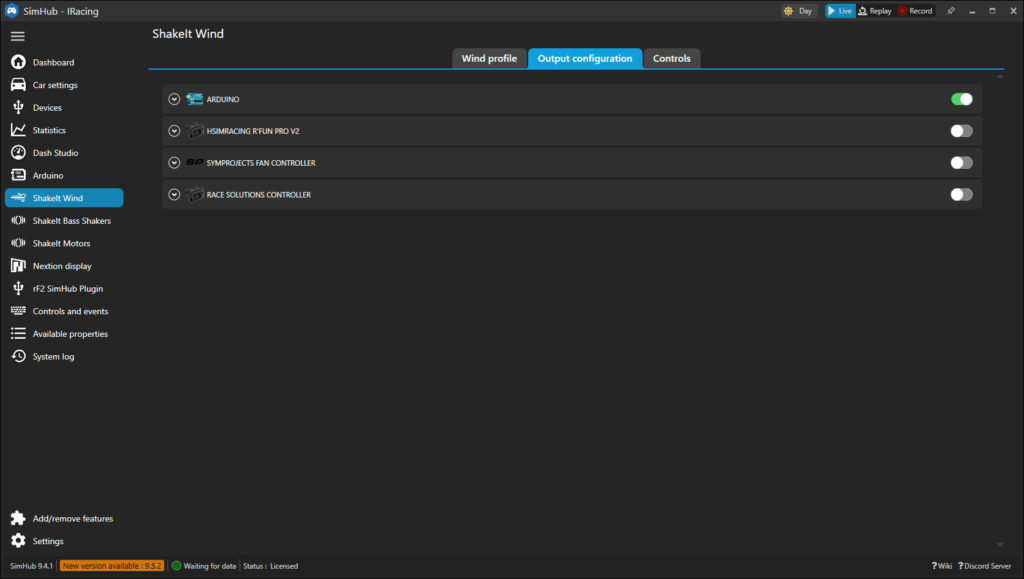Click the Nextion display icon
The image size is (1024, 579).
point(18,266)
